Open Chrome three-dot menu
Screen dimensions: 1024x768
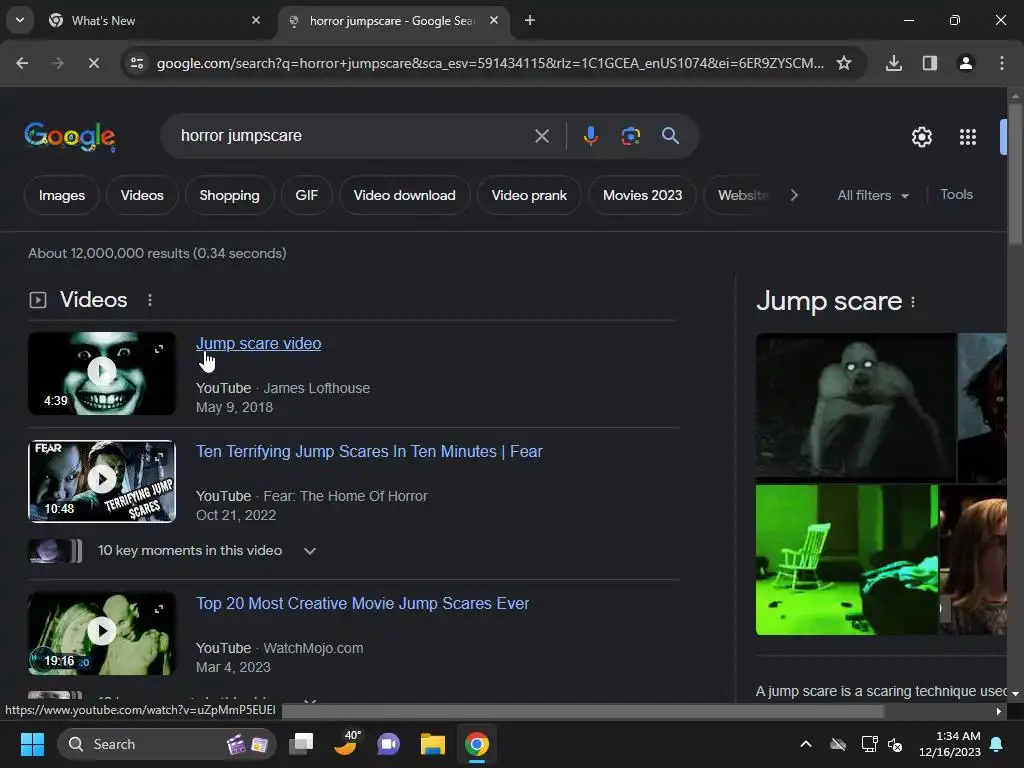click(1002, 63)
